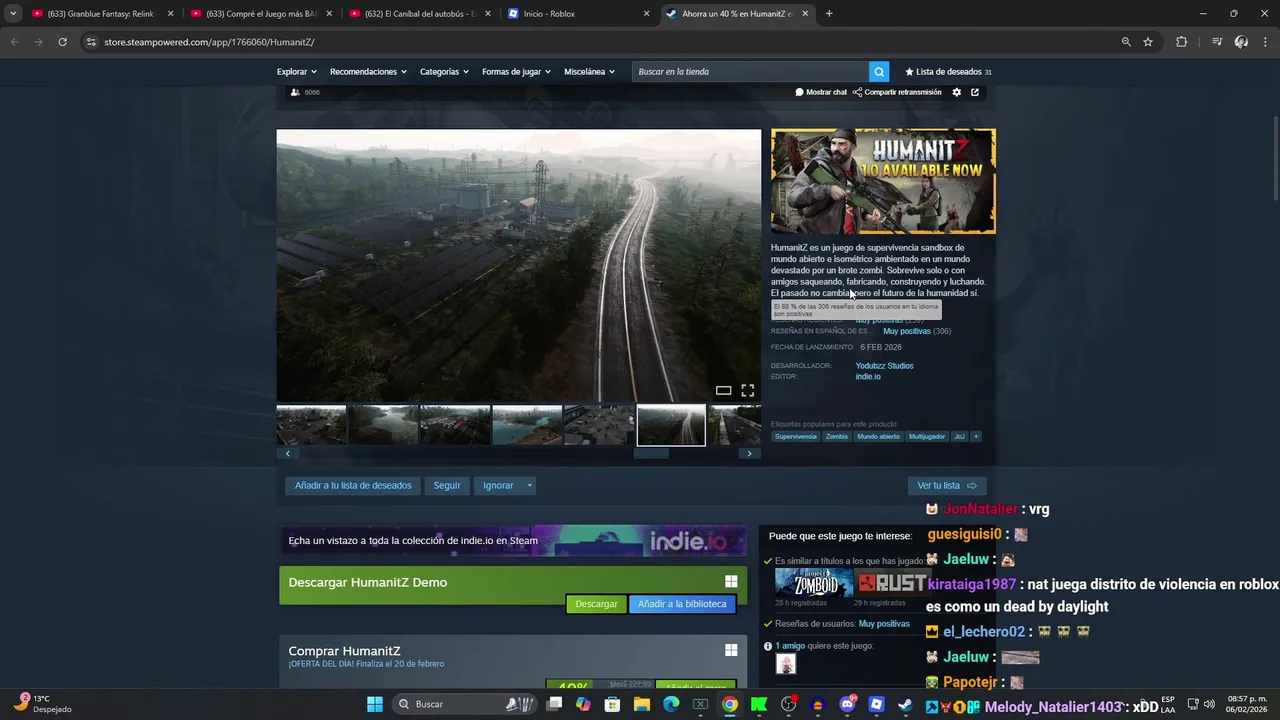Image resolution: width=1280 pixels, height=720 pixels.
Task: Click the Seguir button
Action: [x=447, y=486]
